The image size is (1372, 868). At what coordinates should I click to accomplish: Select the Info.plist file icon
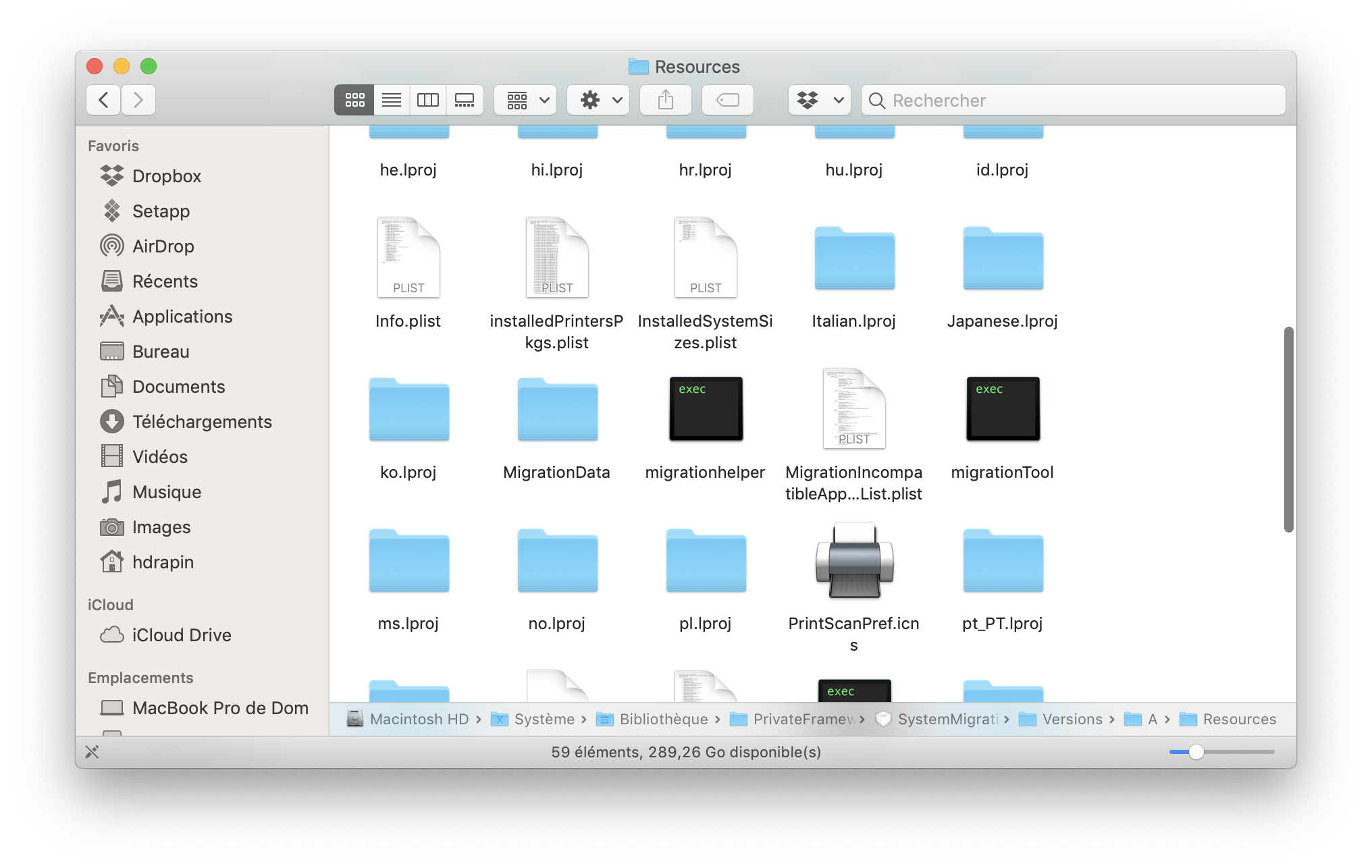408,257
